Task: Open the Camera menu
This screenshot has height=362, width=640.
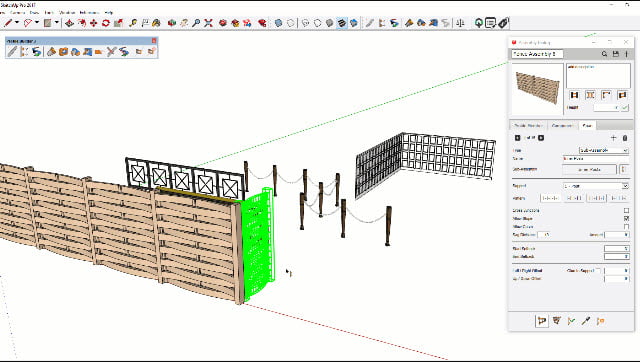Action: (x=17, y=13)
